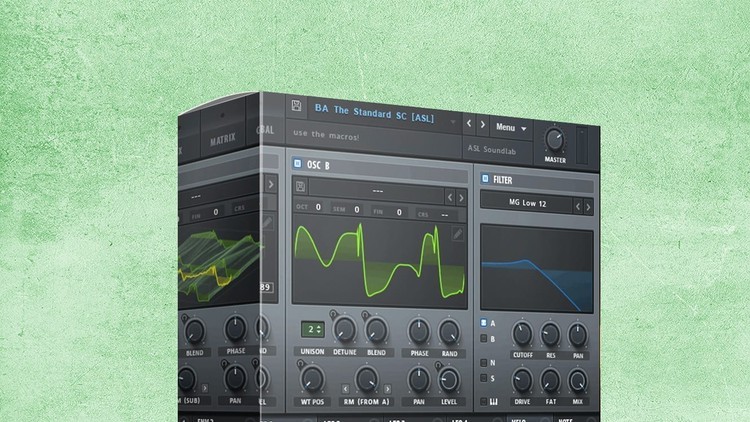Open the Menu dropdown
The width and height of the screenshot is (750, 422).
coord(511,128)
